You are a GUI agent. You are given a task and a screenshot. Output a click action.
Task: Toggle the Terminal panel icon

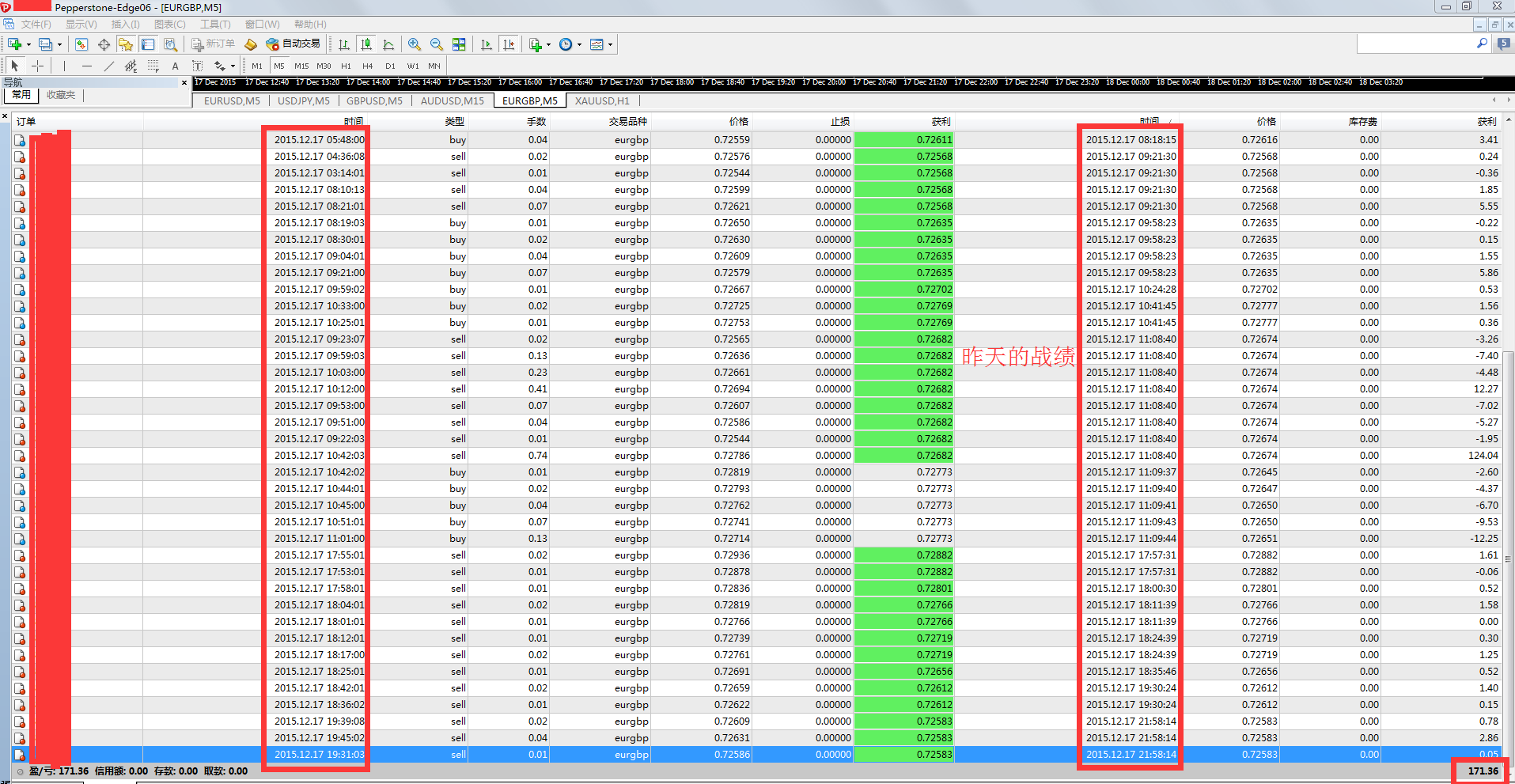pos(148,44)
